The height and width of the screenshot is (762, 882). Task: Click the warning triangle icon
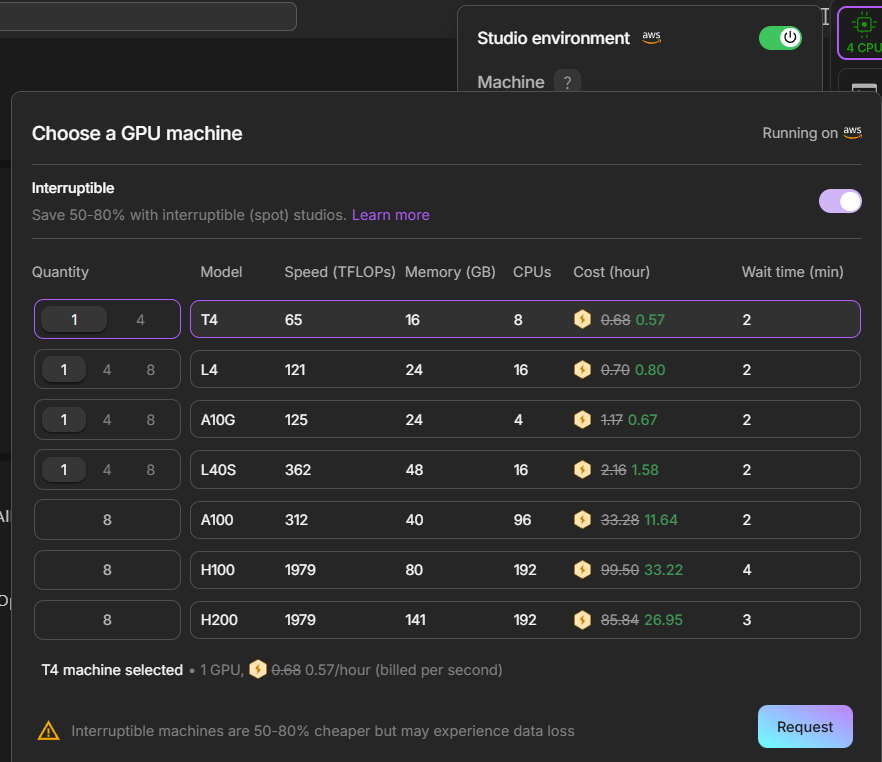(x=48, y=731)
